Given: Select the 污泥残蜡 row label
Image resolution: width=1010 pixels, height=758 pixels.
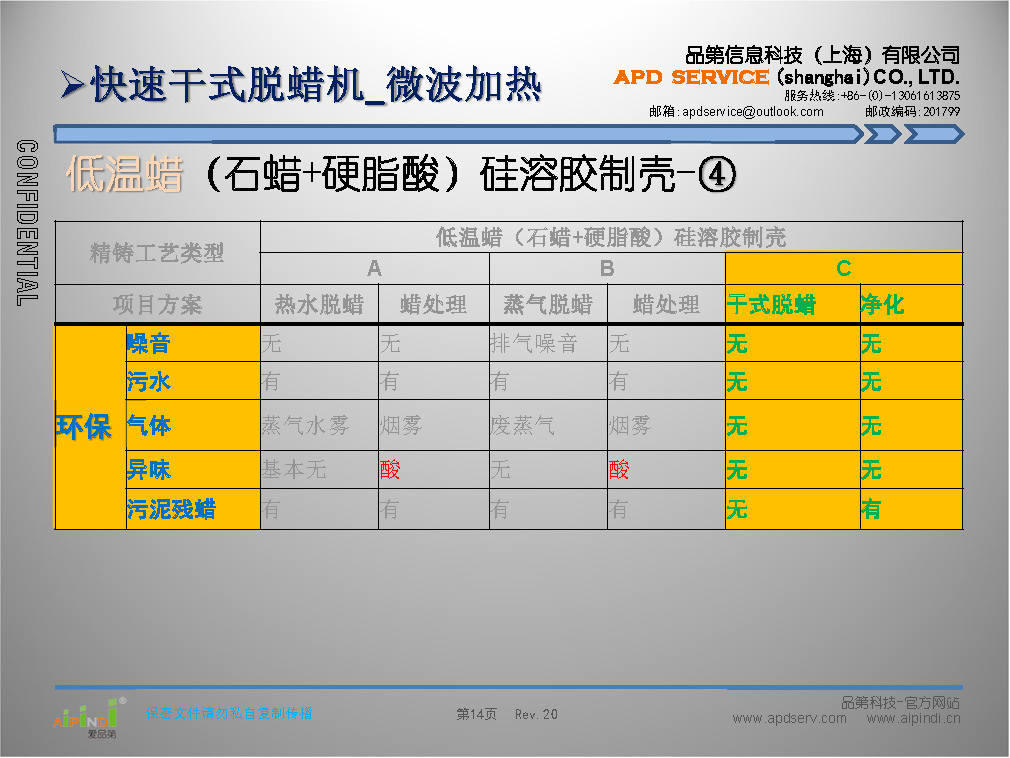Looking at the screenshot, I should [193, 509].
